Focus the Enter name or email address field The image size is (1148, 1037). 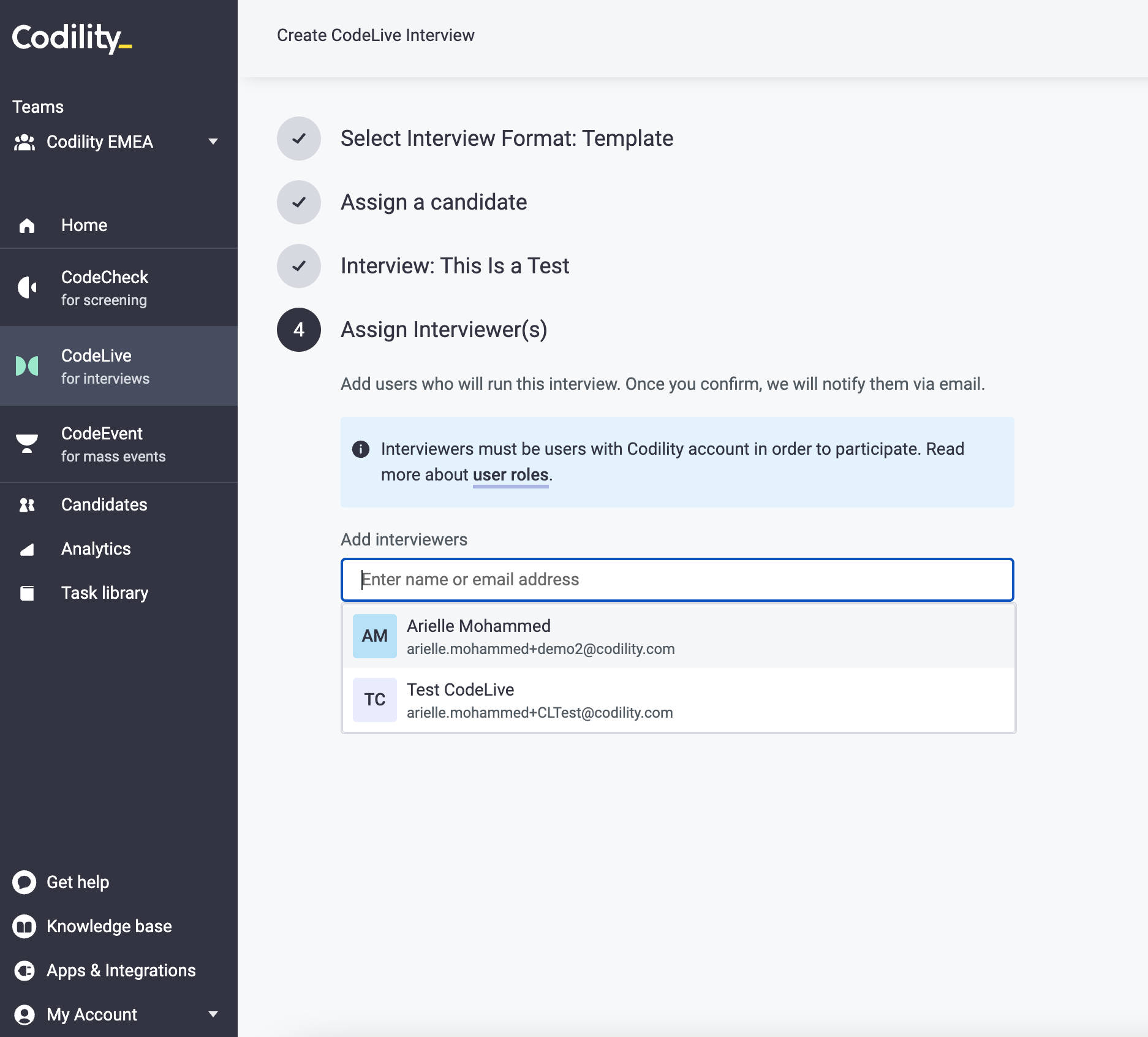[678, 580]
